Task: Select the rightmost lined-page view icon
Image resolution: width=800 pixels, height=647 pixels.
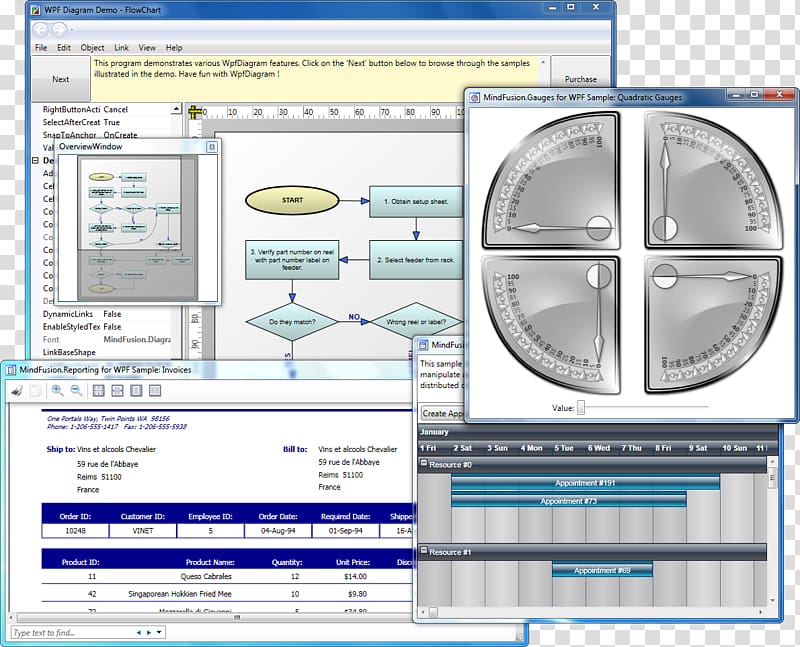Action: point(155,391)
